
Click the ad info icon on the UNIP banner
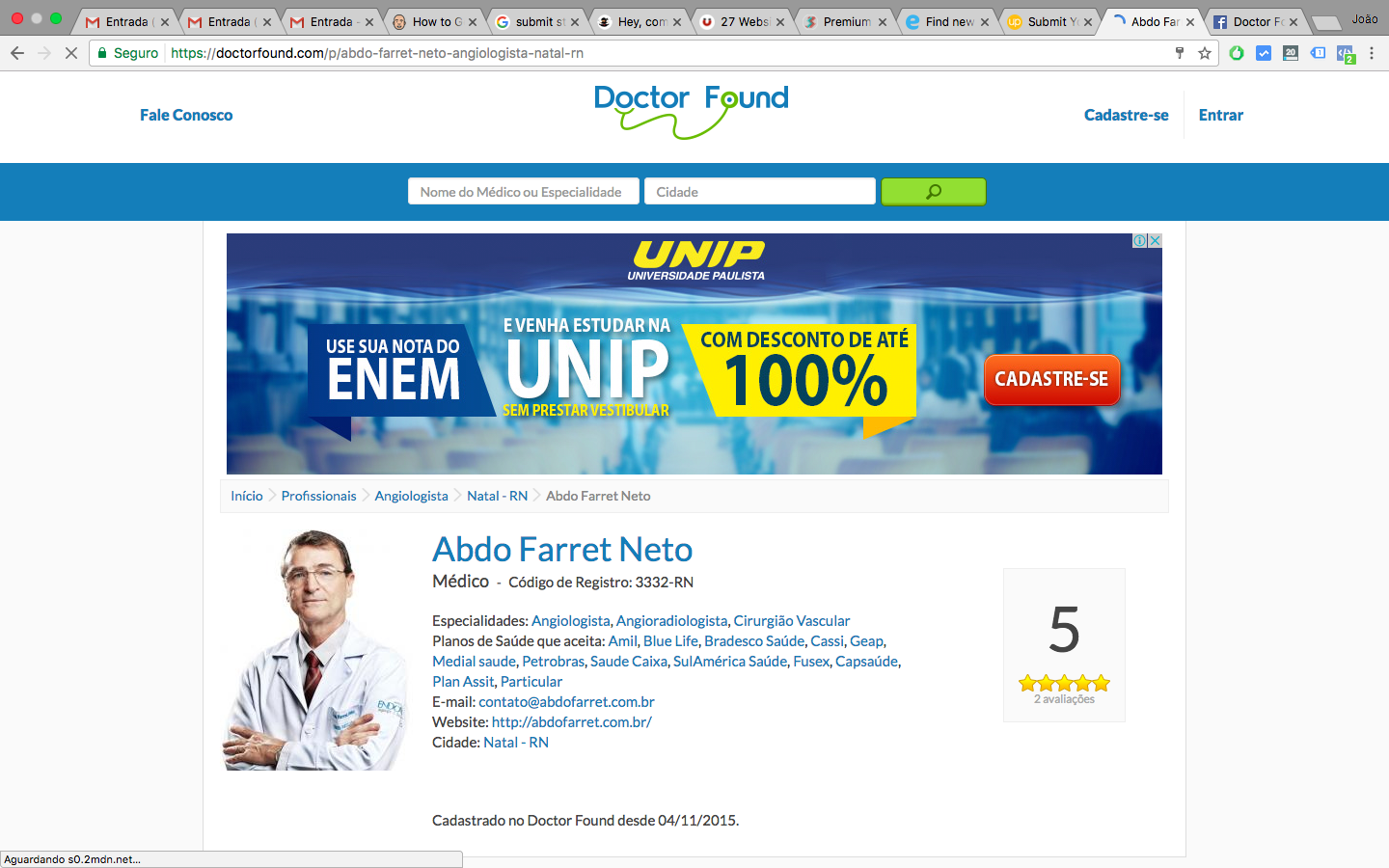(1139, 240)
